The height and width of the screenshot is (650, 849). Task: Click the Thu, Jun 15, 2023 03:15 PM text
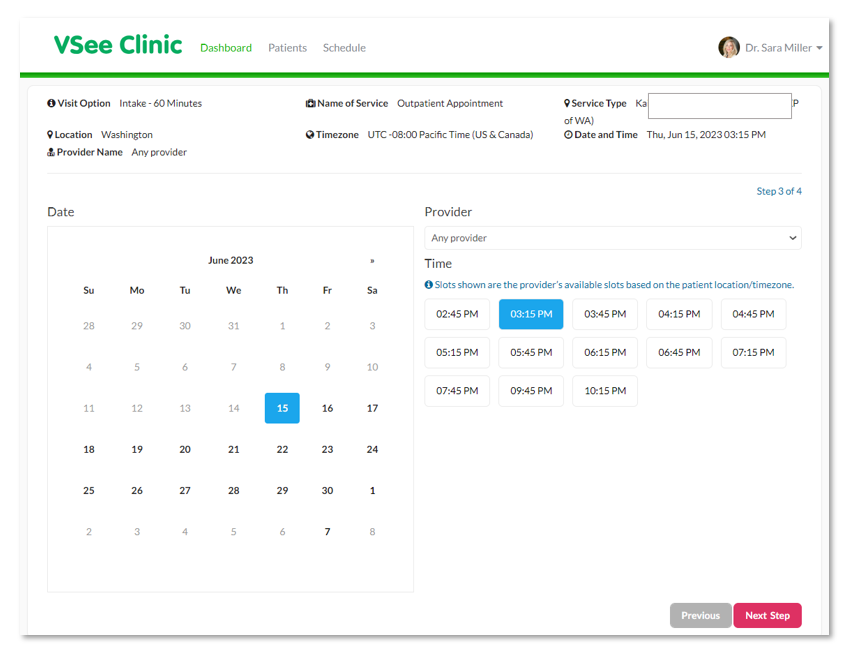[706, 134]
